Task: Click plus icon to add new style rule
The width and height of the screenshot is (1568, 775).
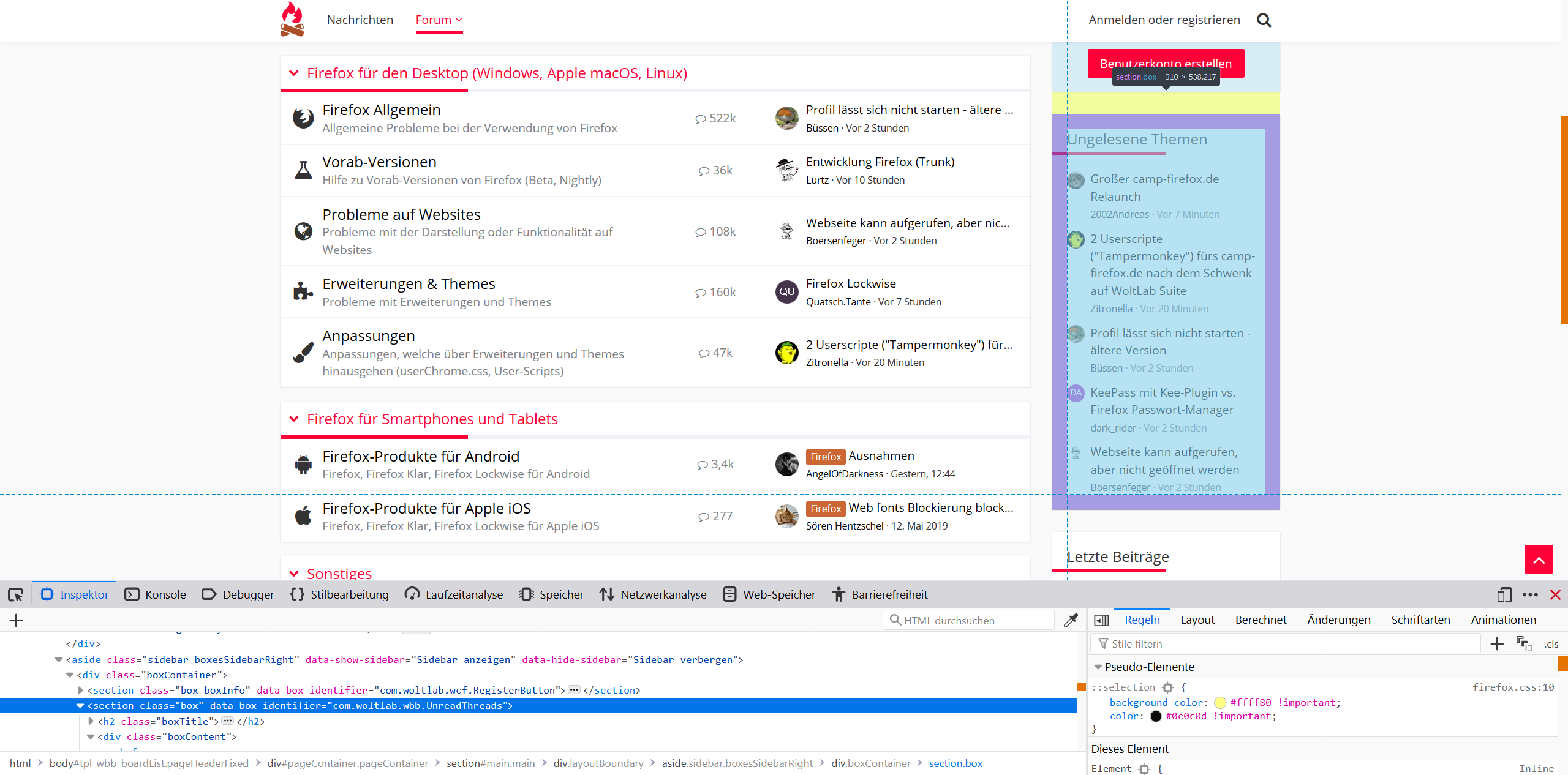Action: click(1497, 643)
